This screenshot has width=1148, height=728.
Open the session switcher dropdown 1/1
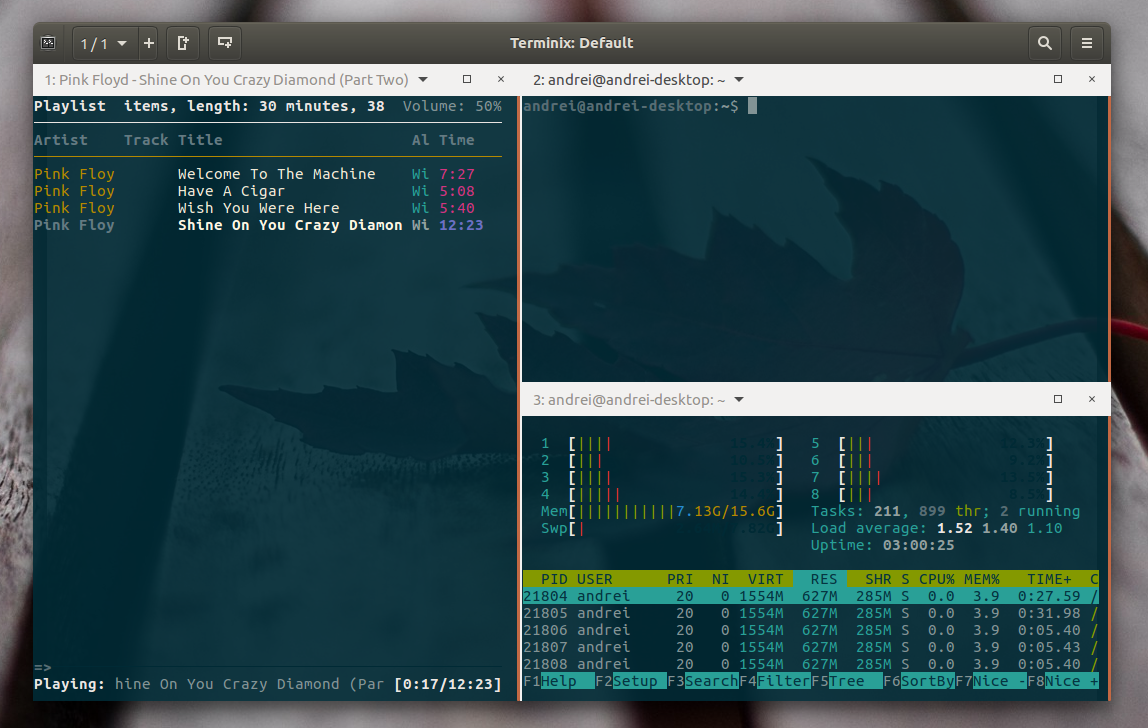[x=103, y=44]
